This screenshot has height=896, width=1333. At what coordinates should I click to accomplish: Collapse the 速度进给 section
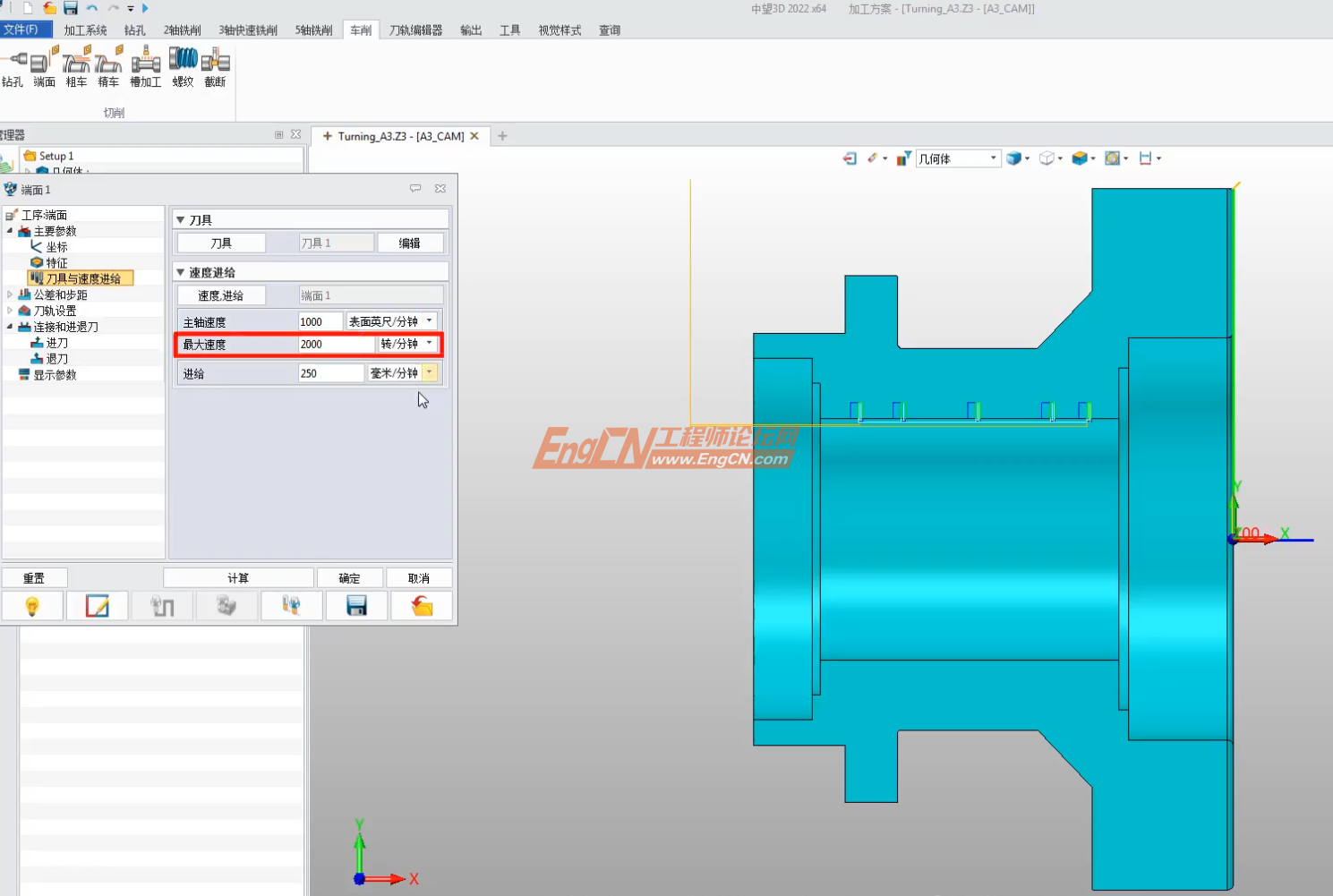point(181,272)
